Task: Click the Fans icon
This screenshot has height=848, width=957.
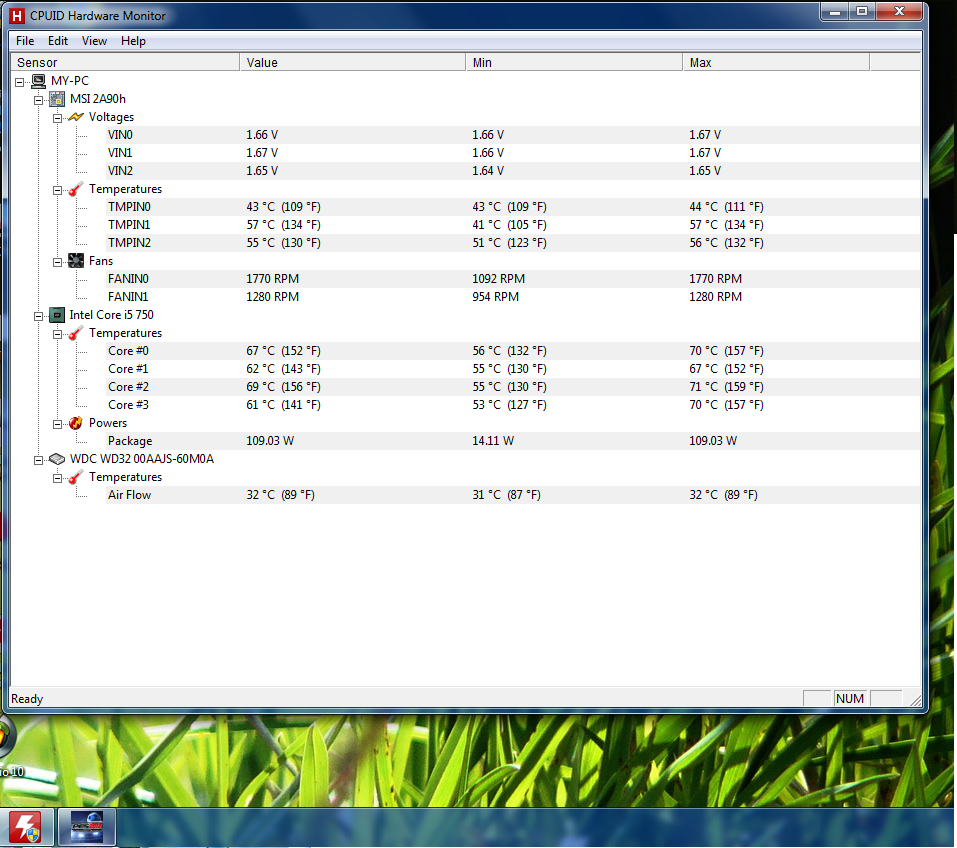Action: tap(76, 261)
